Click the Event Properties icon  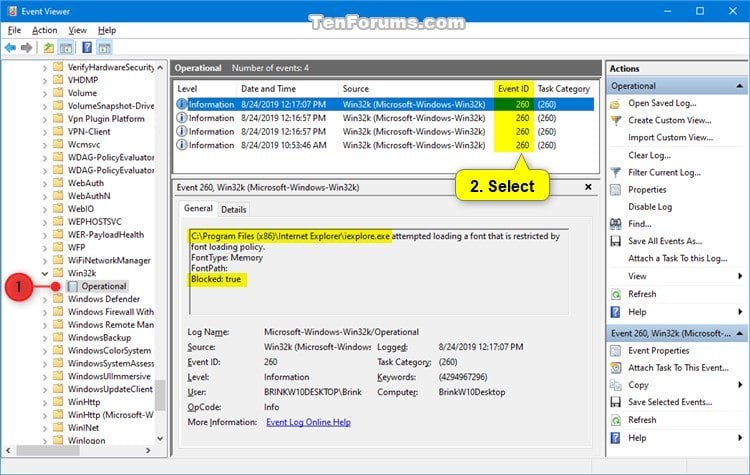point(616,351)
